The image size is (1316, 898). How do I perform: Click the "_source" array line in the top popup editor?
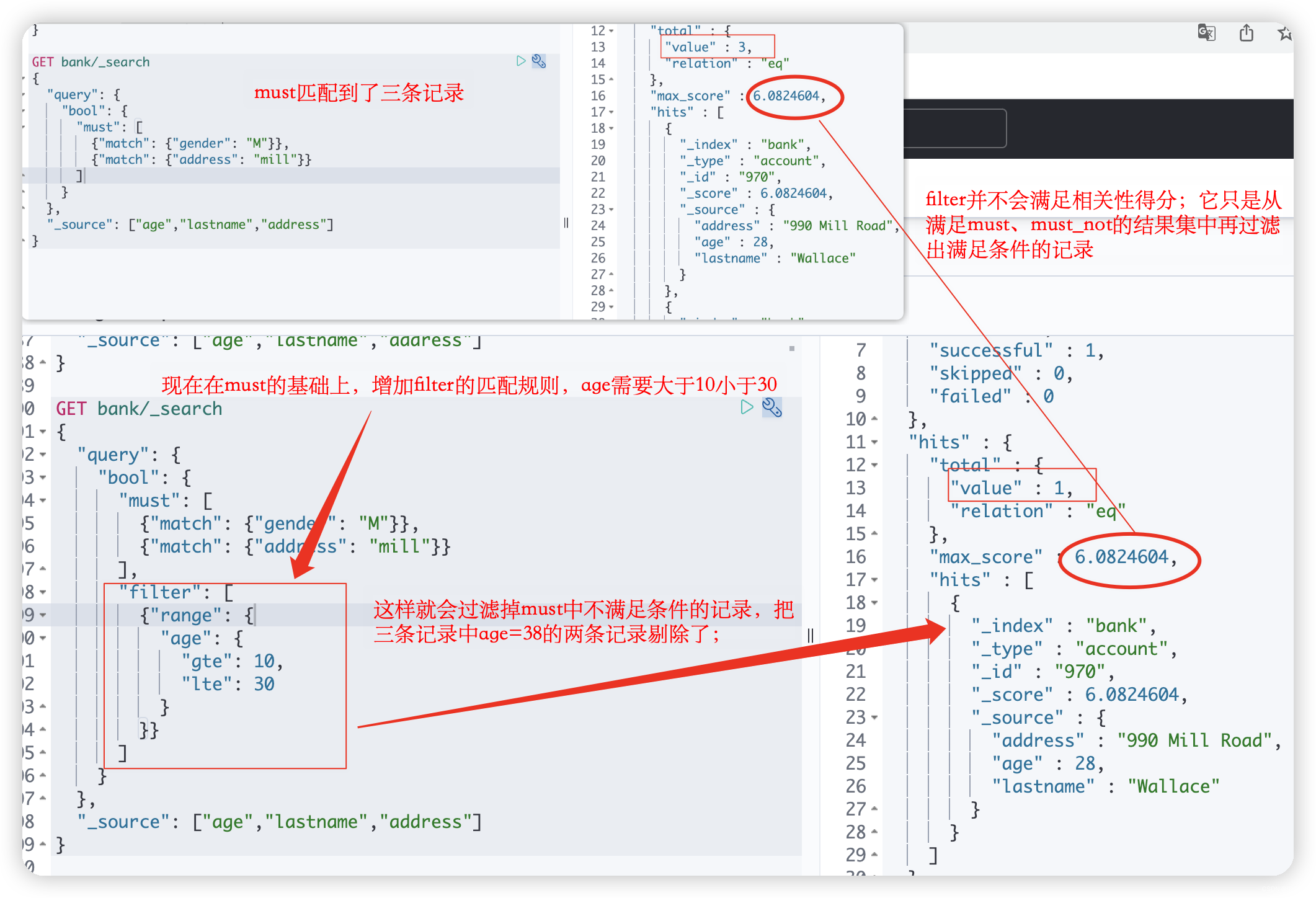[190, 225]
